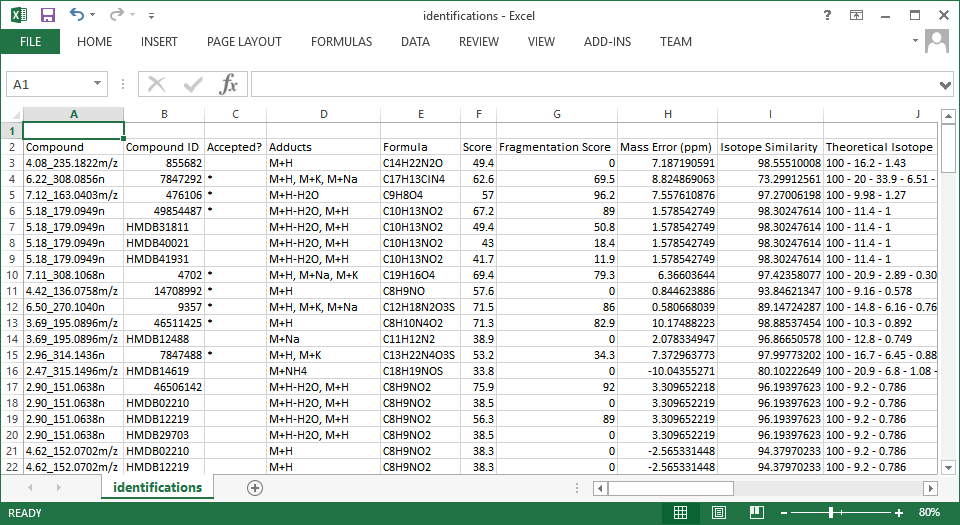Open the account dropdown arrow beside avatar

tap(915, 40)
